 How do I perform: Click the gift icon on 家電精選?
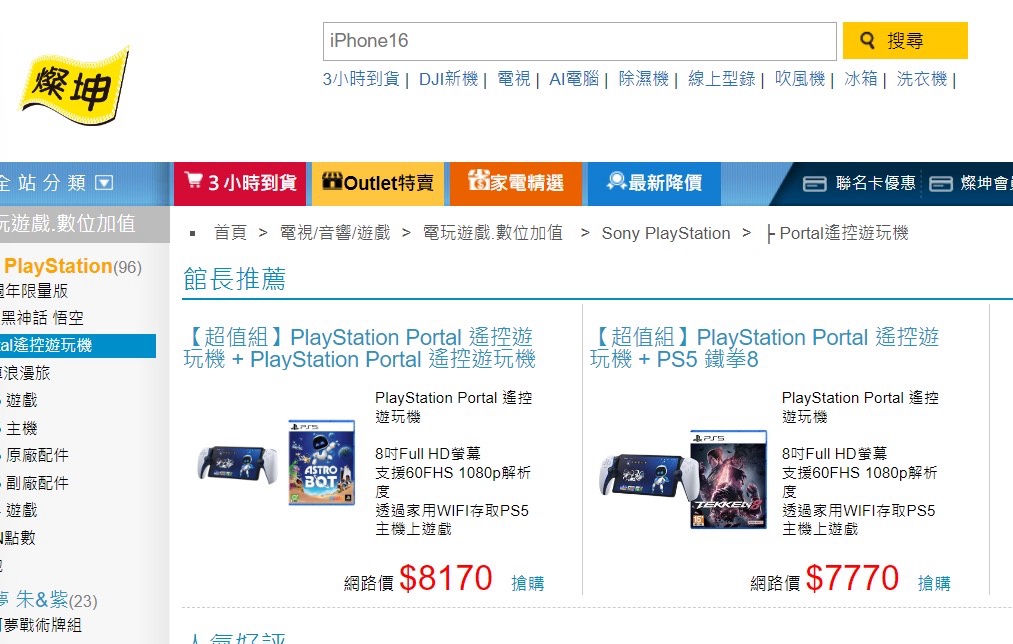pos(478,180)
